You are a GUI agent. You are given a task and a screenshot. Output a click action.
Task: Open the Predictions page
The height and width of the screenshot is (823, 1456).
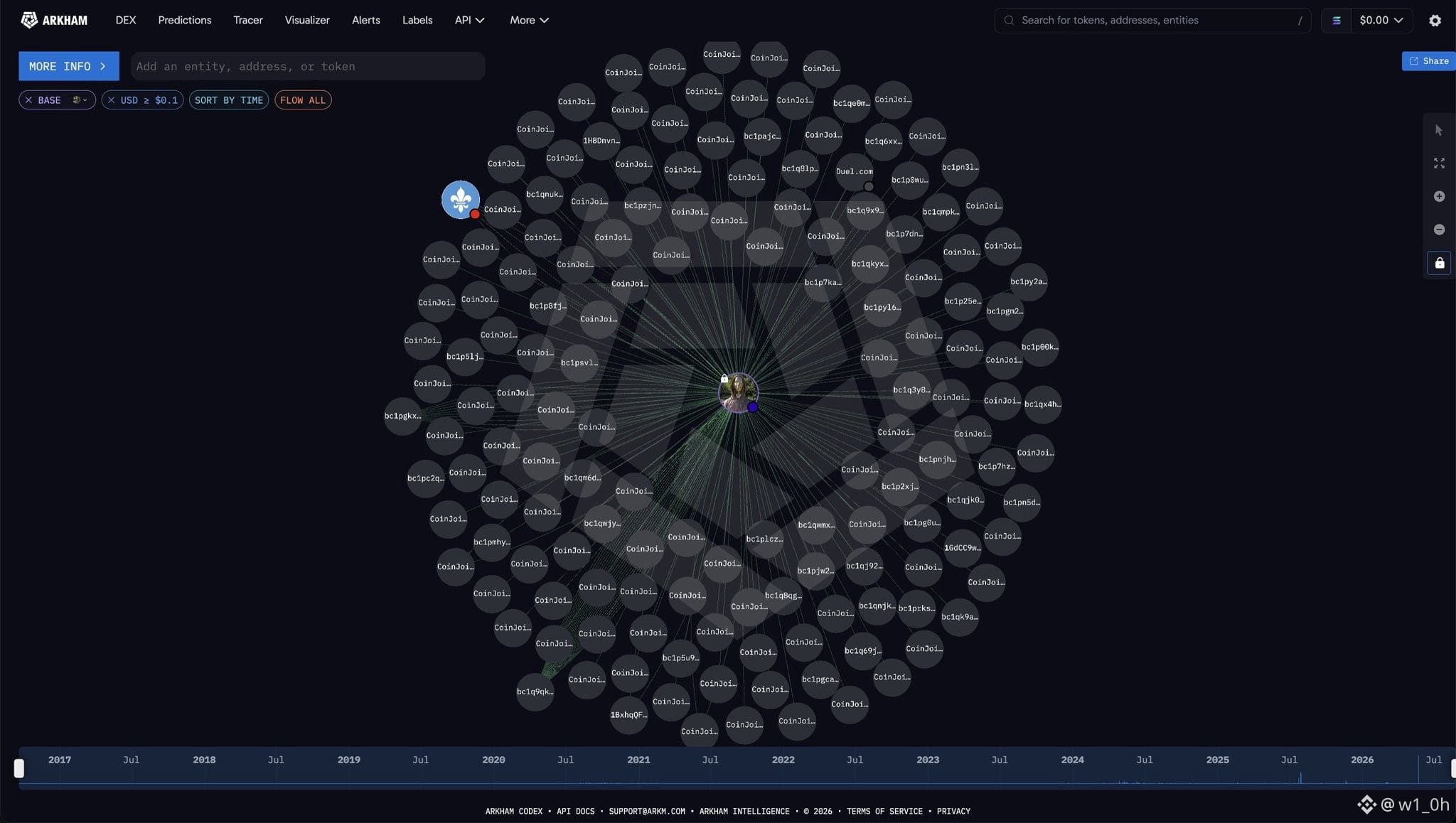185,20
